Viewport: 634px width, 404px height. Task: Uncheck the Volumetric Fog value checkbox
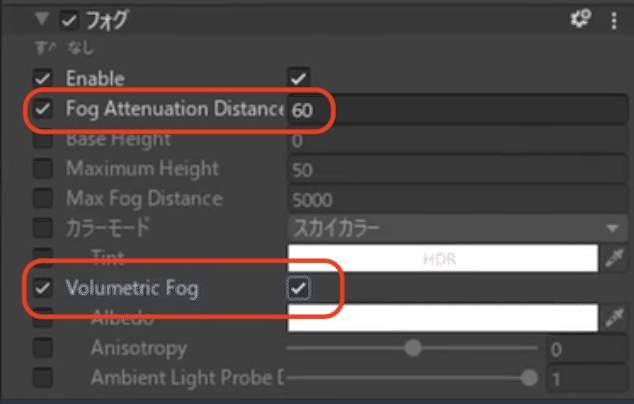(x=299, y=289)
